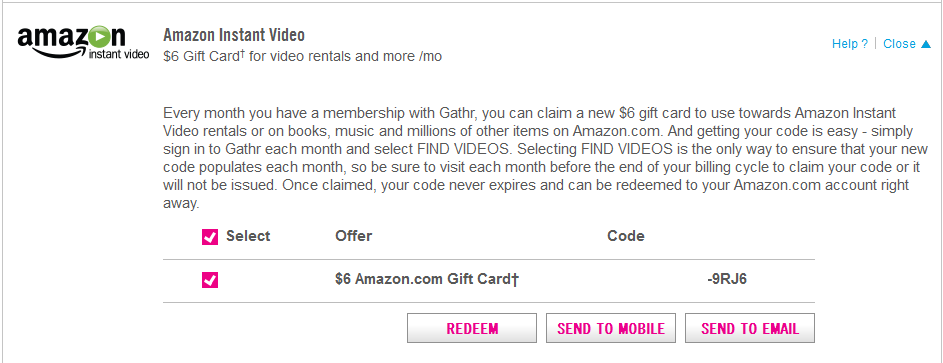This screenshot has height=363, width=943.
Task: Click the REDEEM button
Action: coord(472,328)
